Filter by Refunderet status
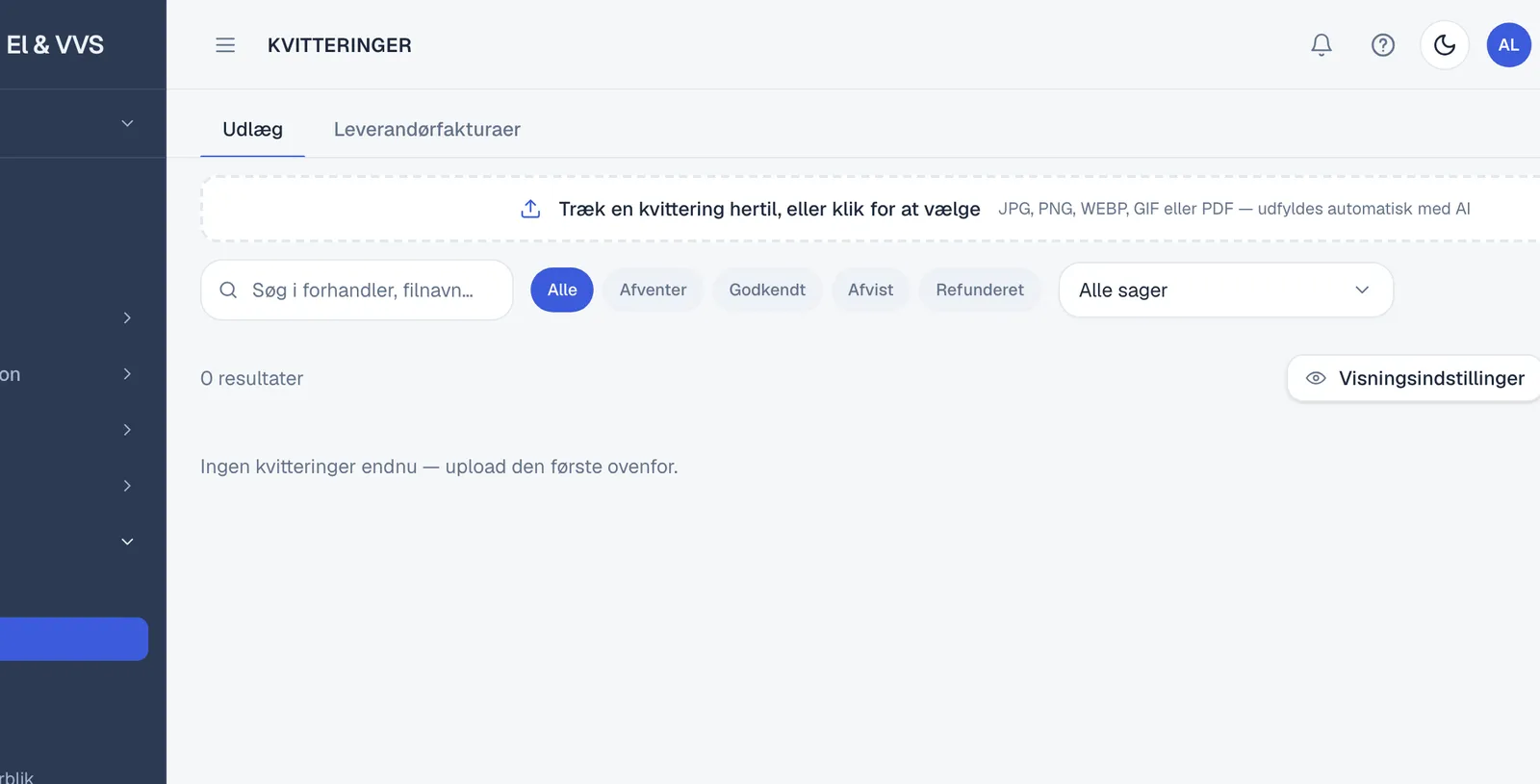This screenshot has width=1540, height=784. 980,290
